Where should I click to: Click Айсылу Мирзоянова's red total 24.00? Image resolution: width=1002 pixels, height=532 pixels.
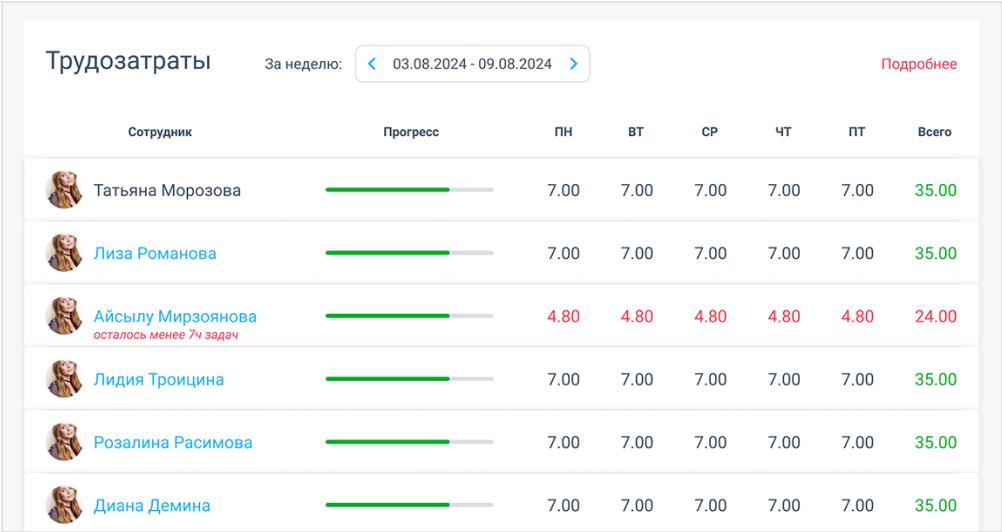tap(935, 316)
